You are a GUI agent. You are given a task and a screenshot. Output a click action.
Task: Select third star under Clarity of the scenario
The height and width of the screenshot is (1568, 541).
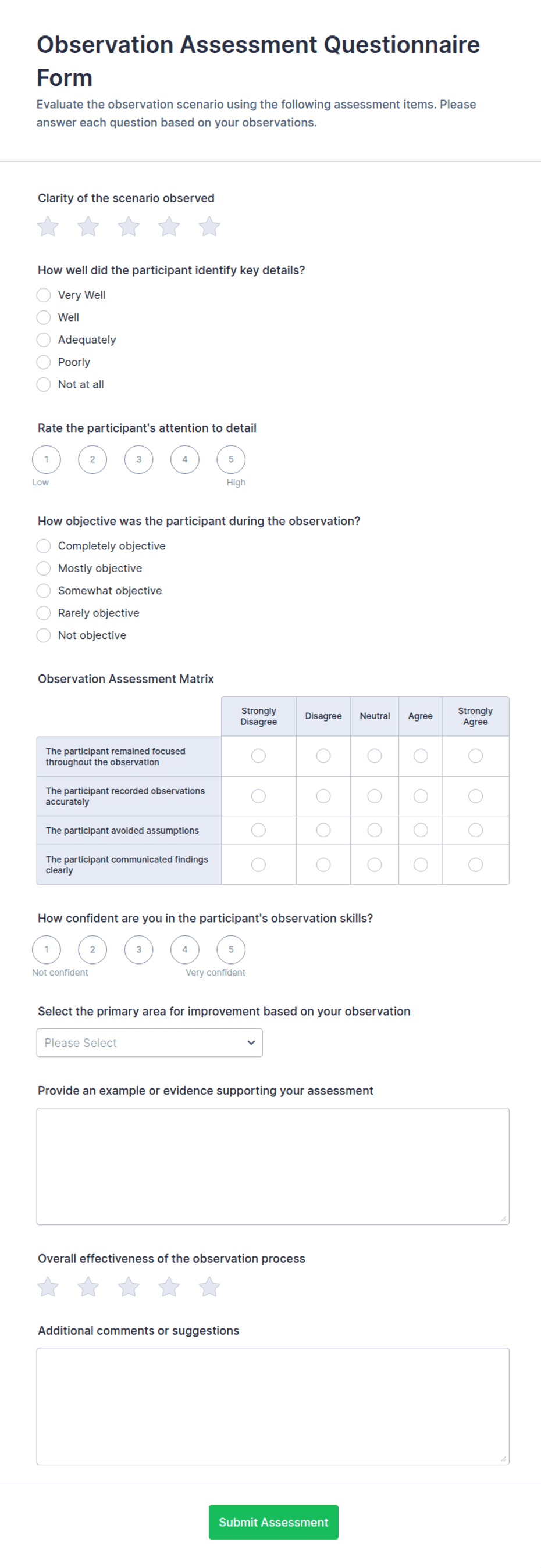coord(129,226)
